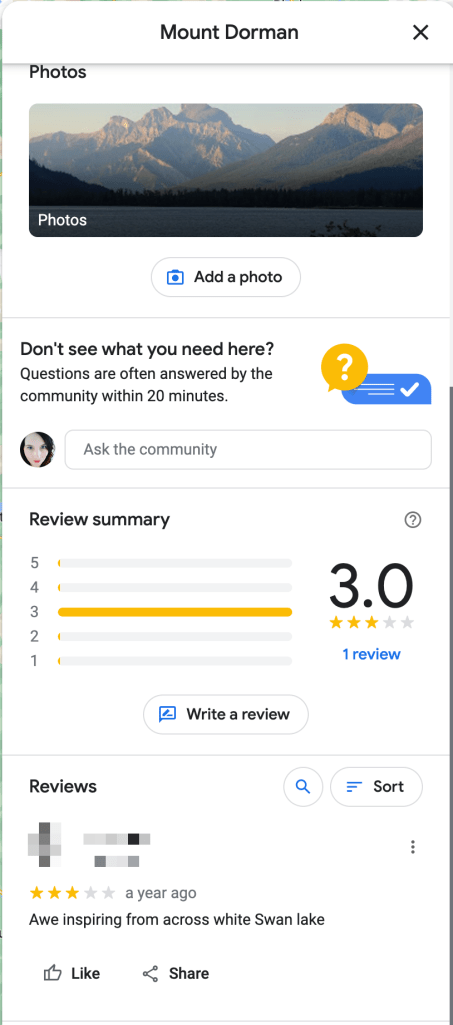Open the Mount Dorman photos thumbnail
This screenshot has width=453, height=1025.
point(226,170)
